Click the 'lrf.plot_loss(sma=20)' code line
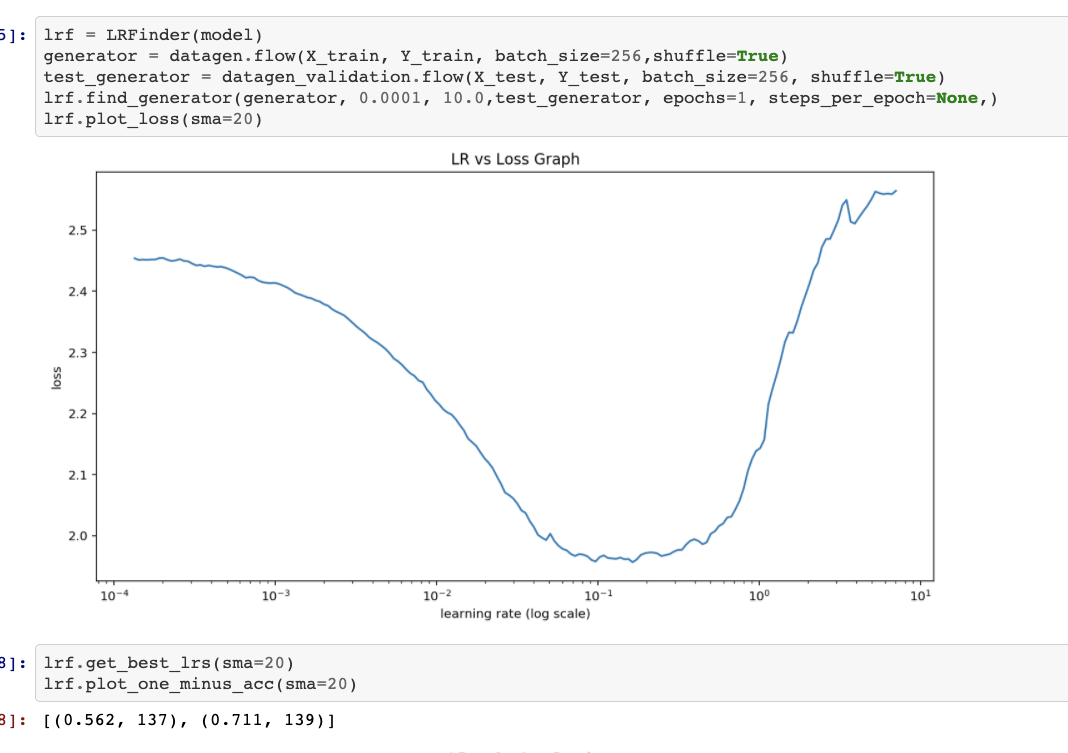Viewport: 1068px width, 753px height. (153, 119)
